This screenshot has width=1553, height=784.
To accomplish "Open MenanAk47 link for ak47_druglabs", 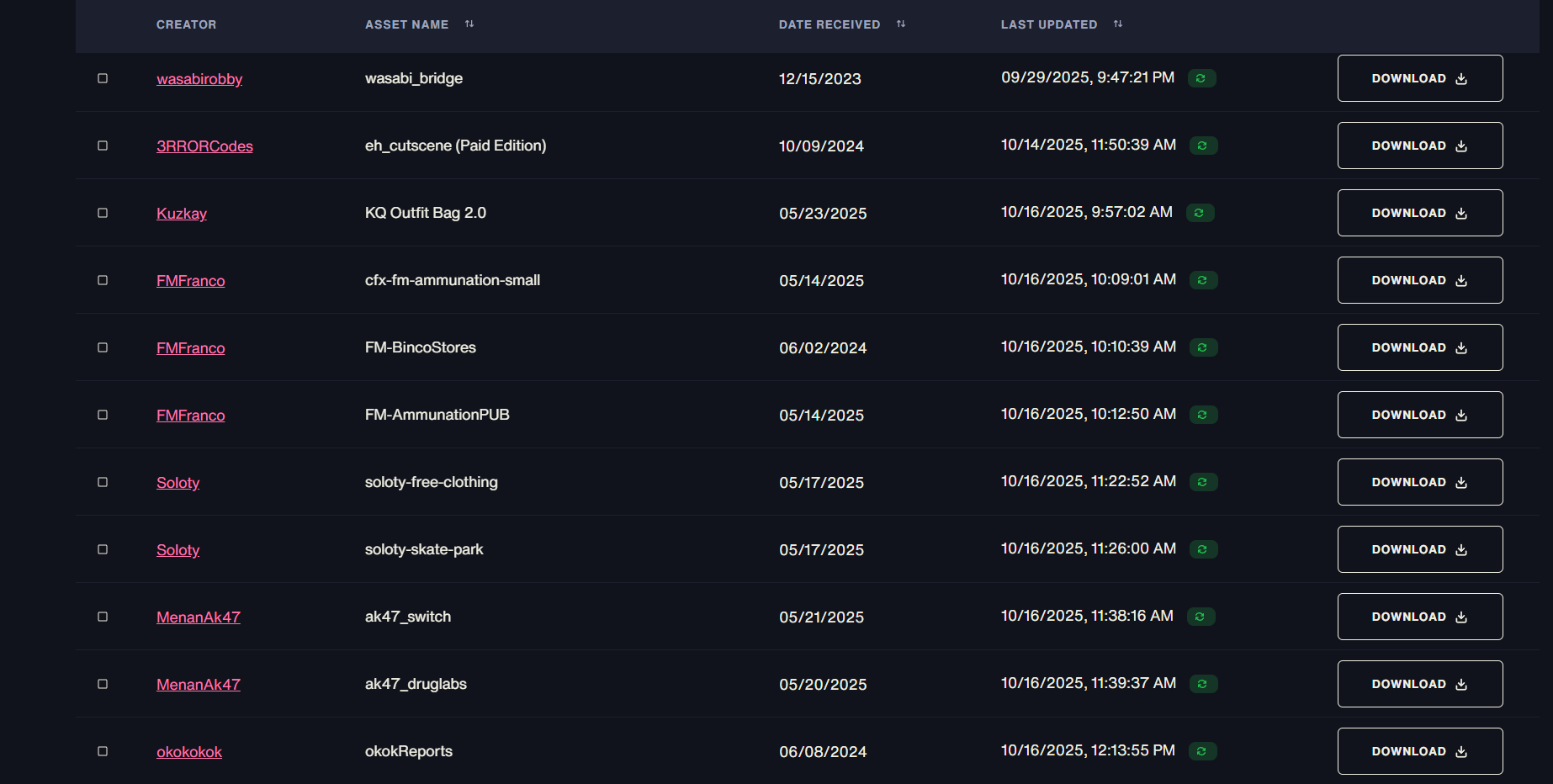I will coord(199,685).
